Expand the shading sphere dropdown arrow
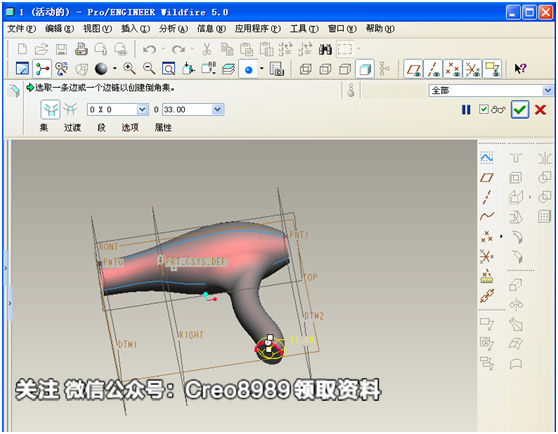The height and width of the screenshot is (434, 558). click(x=115, y=68)
